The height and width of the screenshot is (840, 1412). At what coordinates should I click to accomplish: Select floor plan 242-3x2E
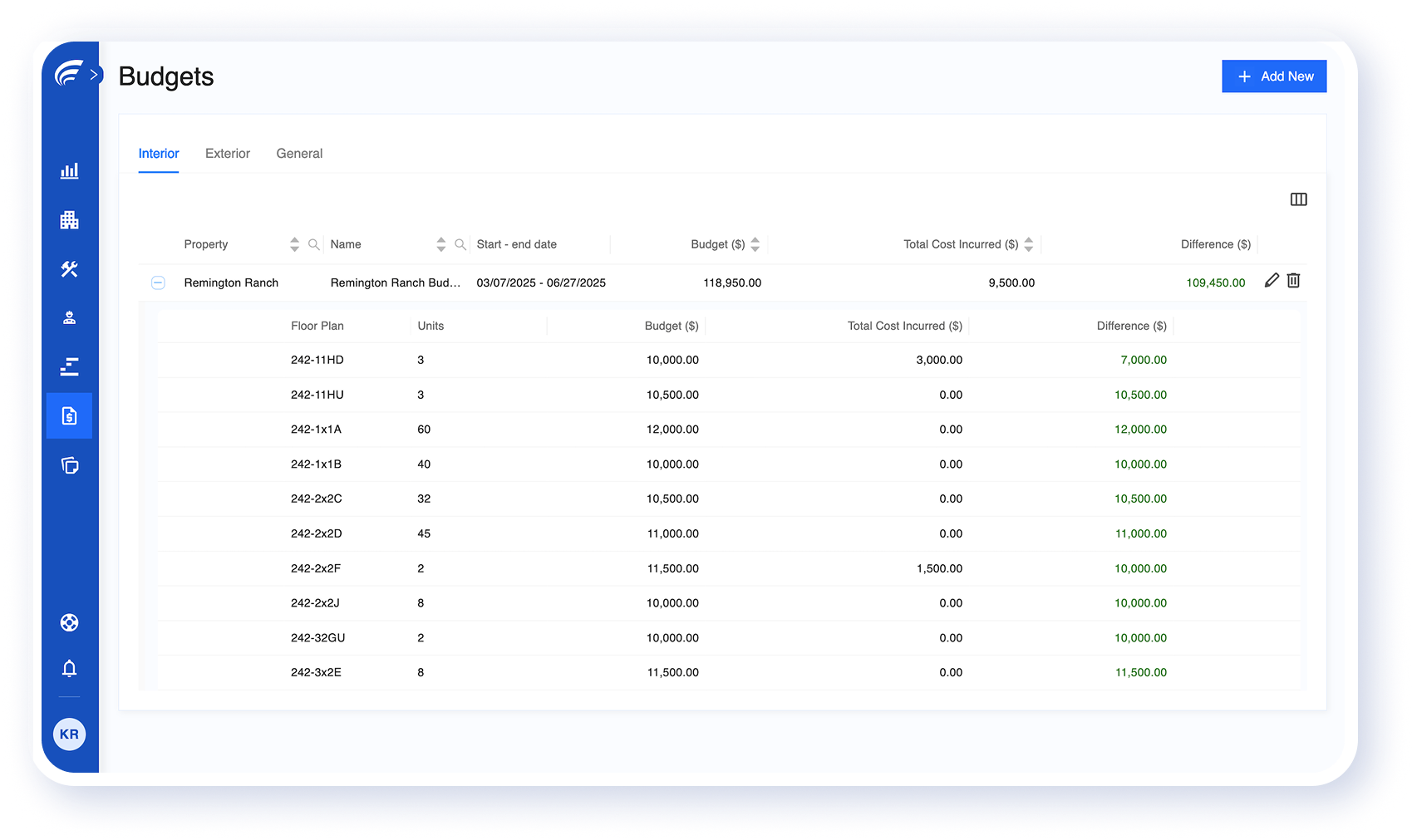316,673
